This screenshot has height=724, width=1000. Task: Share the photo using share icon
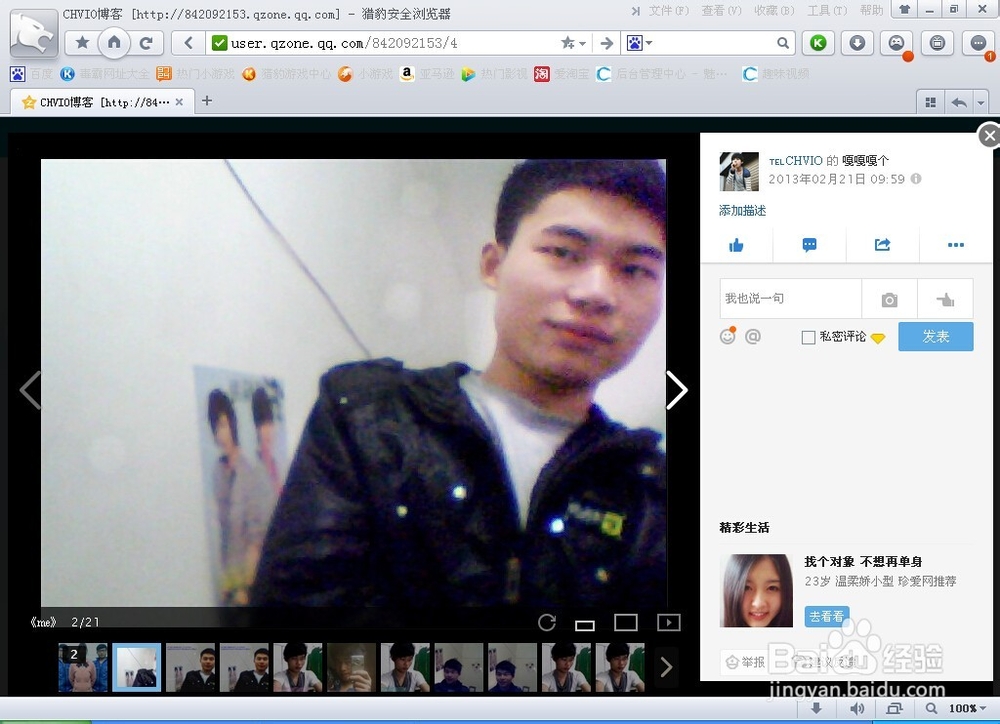(882, 245)
